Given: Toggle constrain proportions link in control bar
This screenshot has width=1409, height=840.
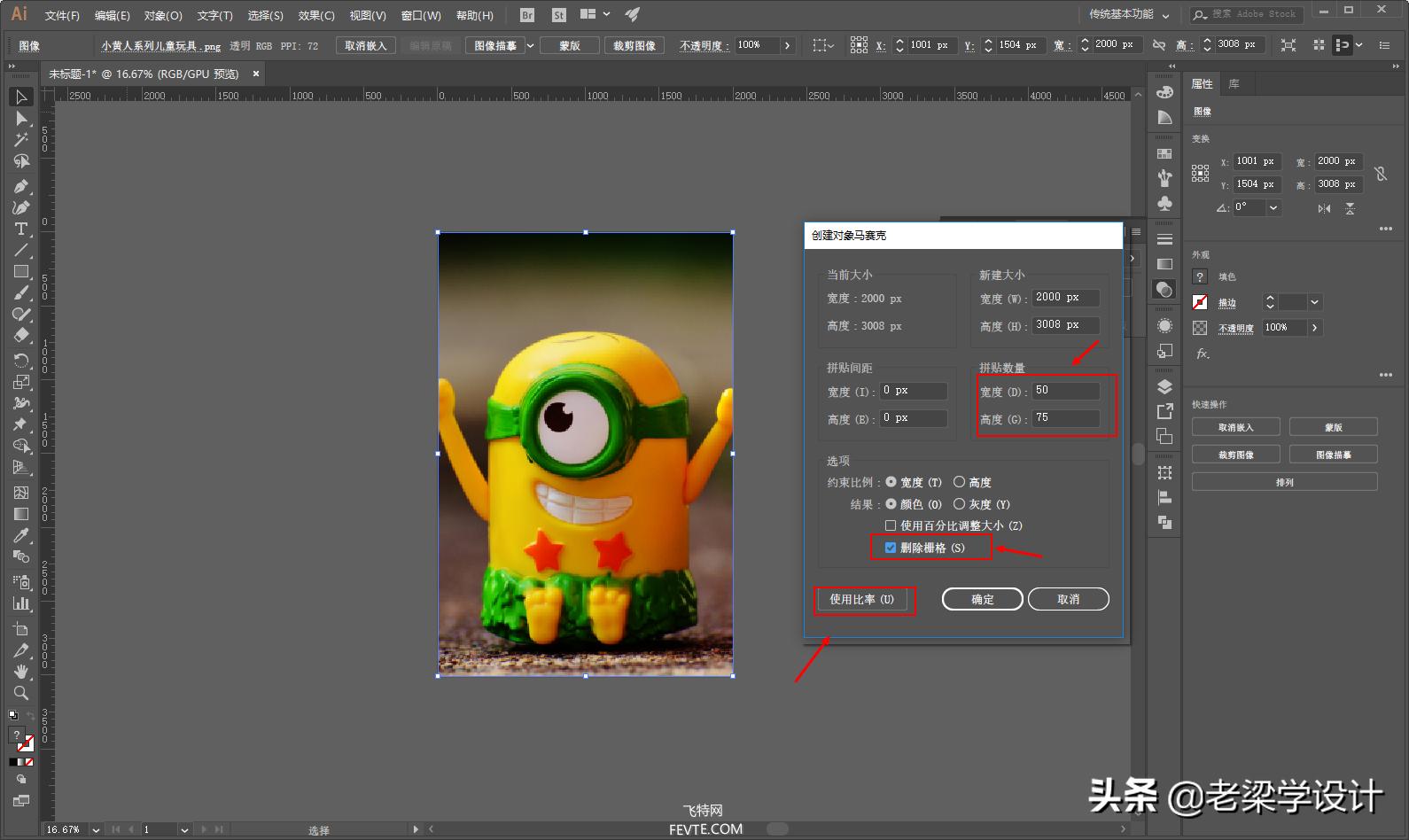Looking at the screenshot, I should pos(1159,44).
